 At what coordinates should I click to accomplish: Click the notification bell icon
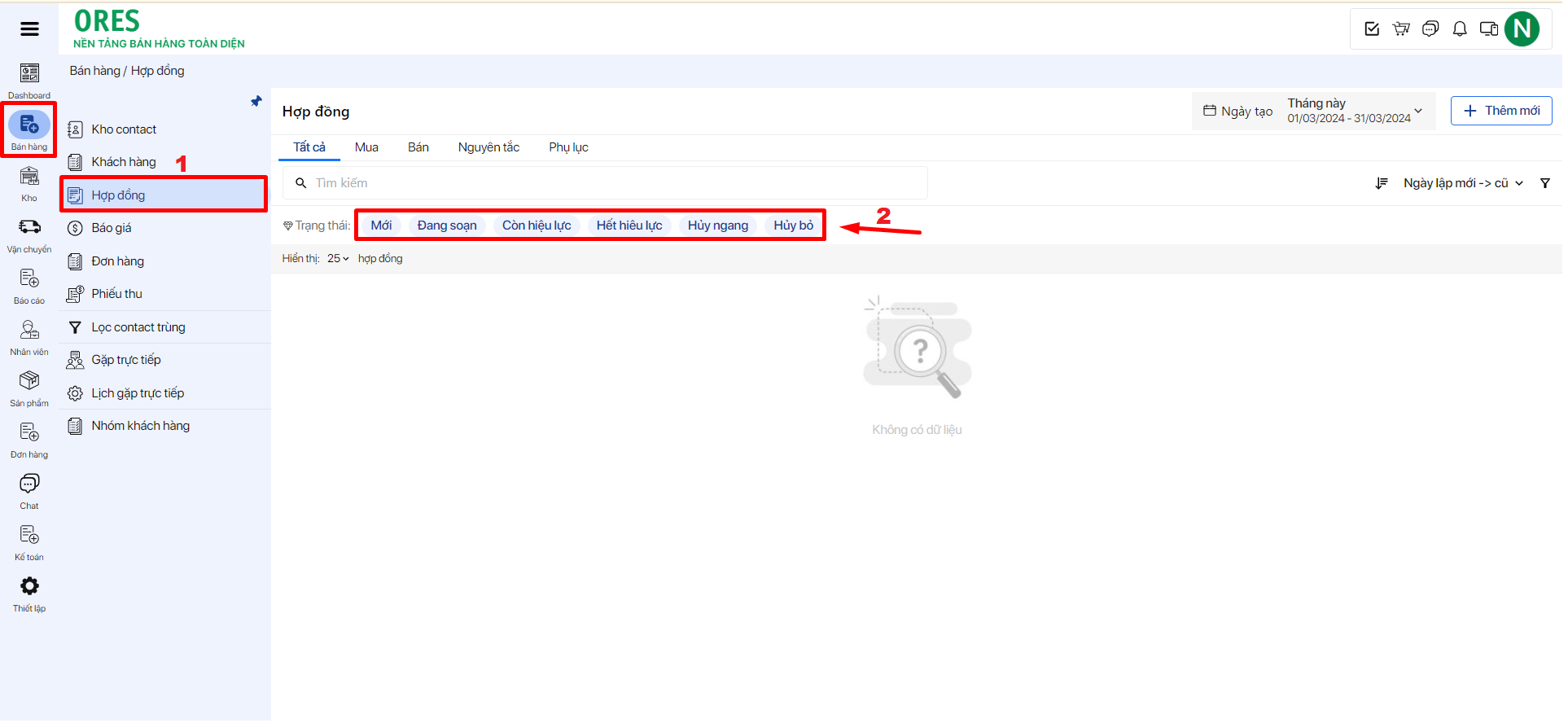pos(1460,29)
